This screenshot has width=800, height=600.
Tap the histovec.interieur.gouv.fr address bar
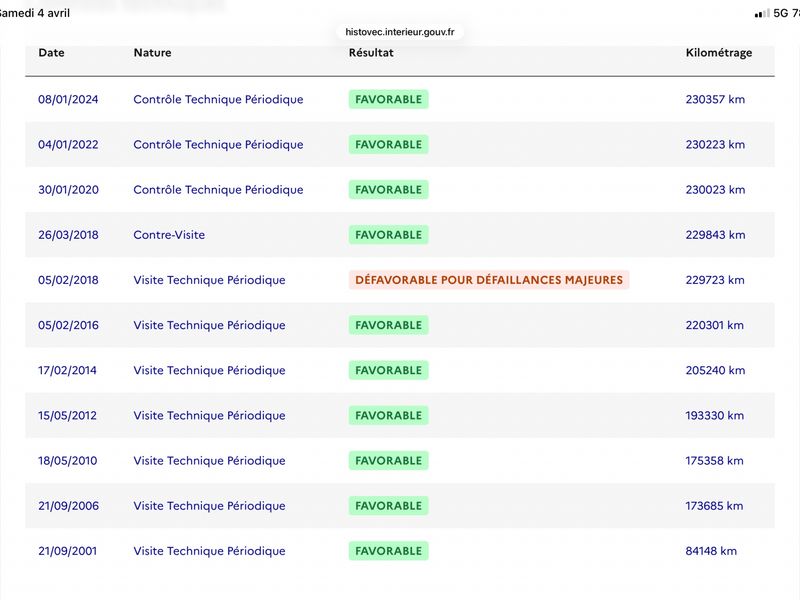[400, 32]
